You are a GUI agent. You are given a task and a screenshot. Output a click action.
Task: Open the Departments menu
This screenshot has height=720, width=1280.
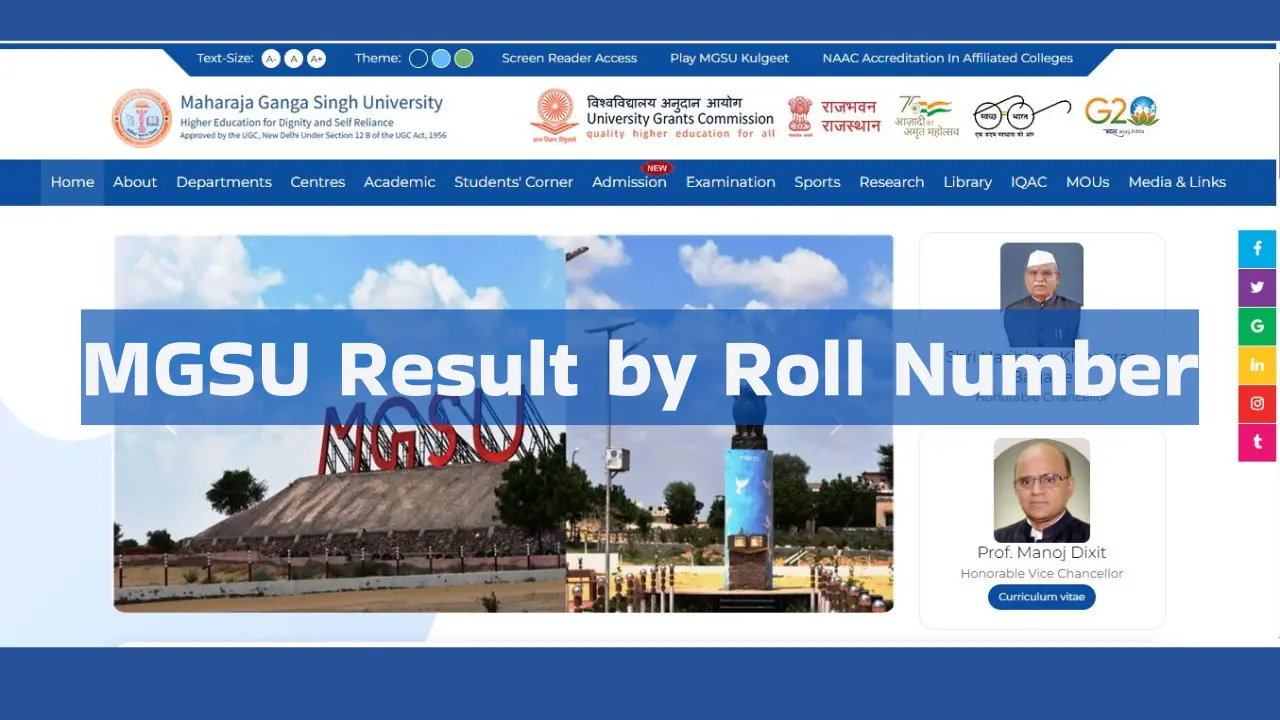(224, 182)
